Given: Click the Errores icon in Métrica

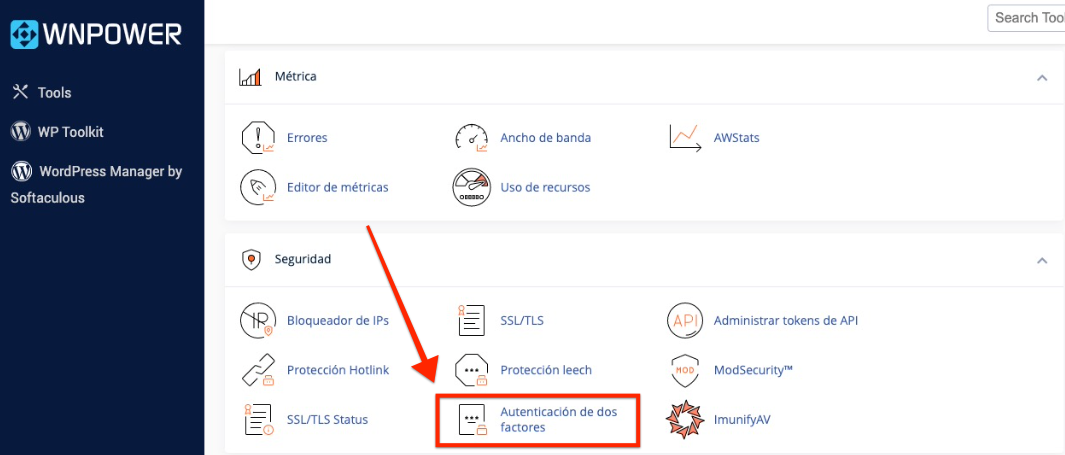Looking at the screenshot, I should (x=258, y=137).
